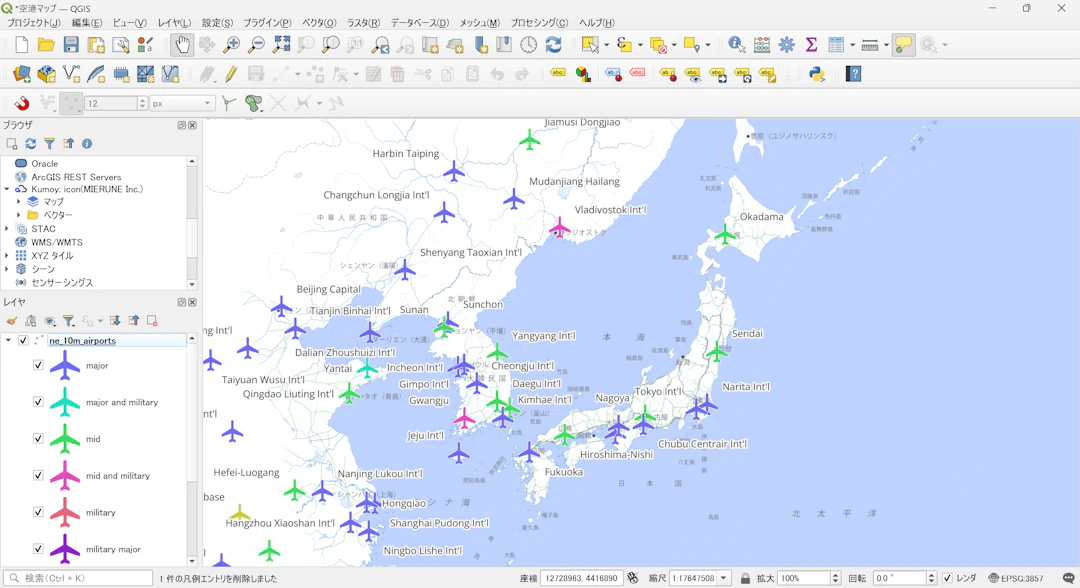Click the Save Project floppy disk icon

(x=71, y=45)
